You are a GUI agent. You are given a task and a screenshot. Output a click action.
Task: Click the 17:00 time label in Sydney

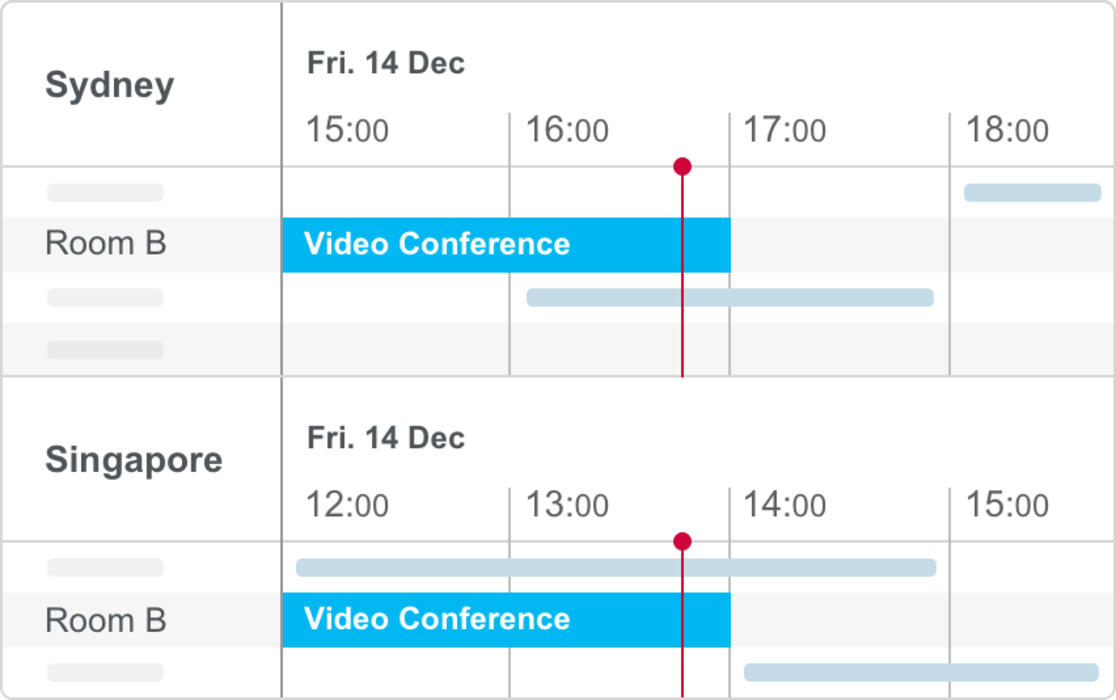[785, 131]
